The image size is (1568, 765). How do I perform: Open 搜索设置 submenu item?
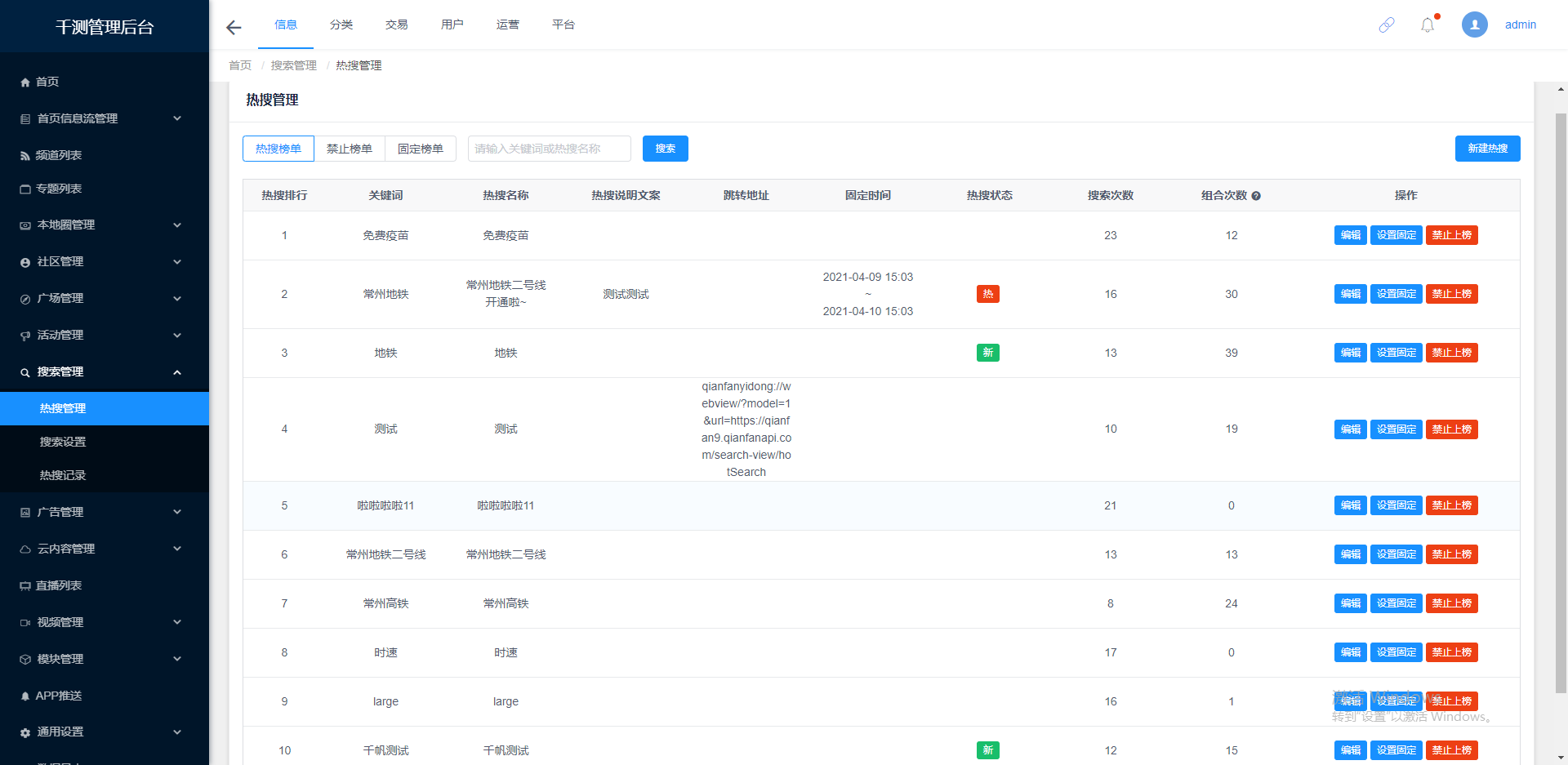pos(105,442)
